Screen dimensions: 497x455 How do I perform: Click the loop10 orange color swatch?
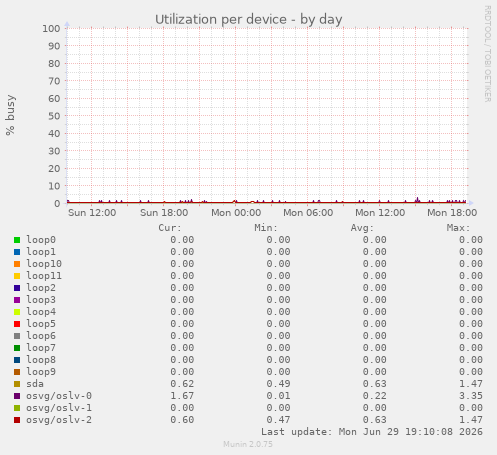click(17, 264)
